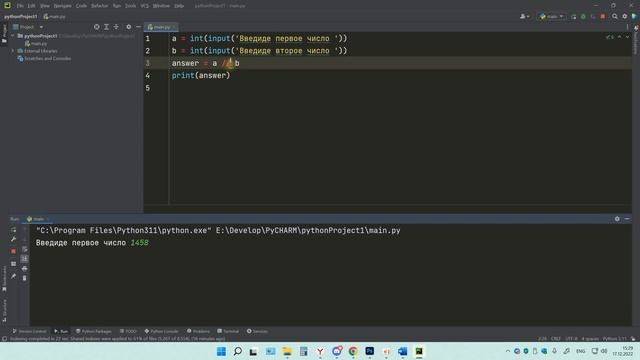Click the Print icon in Run panel
640x360 pixels.
point(24,269)
